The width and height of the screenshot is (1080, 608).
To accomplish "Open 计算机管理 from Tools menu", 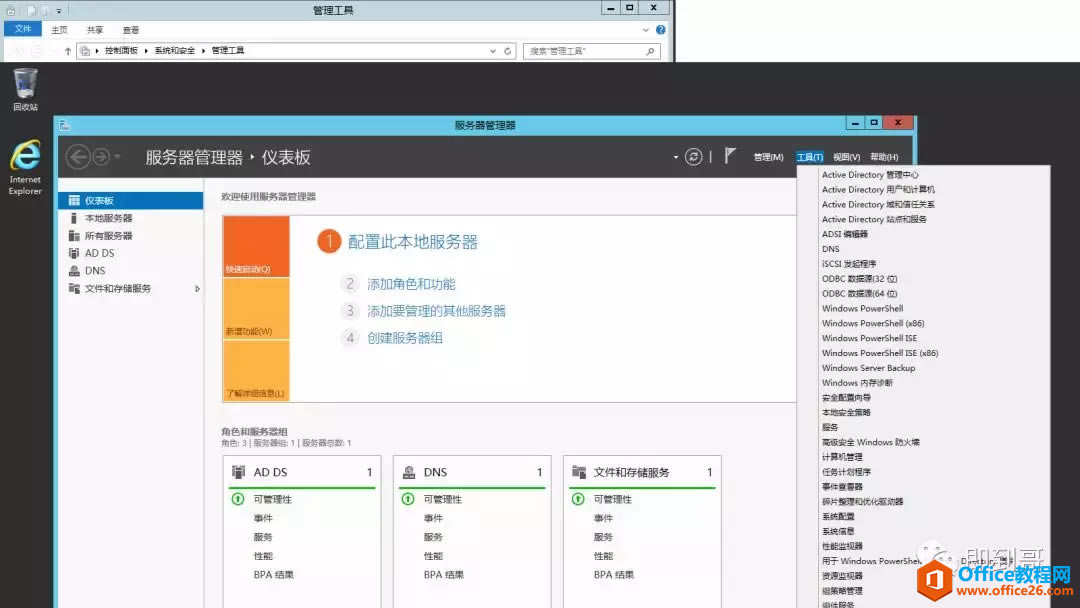I will [x=842, y=457].
